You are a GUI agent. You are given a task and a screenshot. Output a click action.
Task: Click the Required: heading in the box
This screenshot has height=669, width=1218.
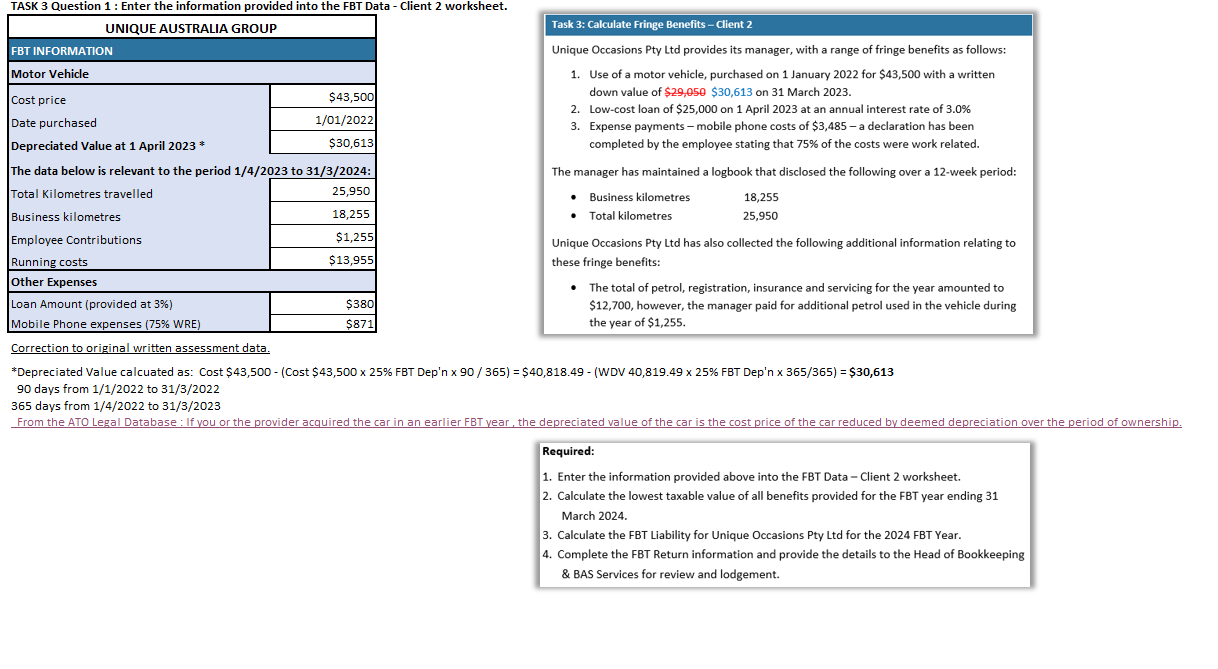(x=568, y=451)
